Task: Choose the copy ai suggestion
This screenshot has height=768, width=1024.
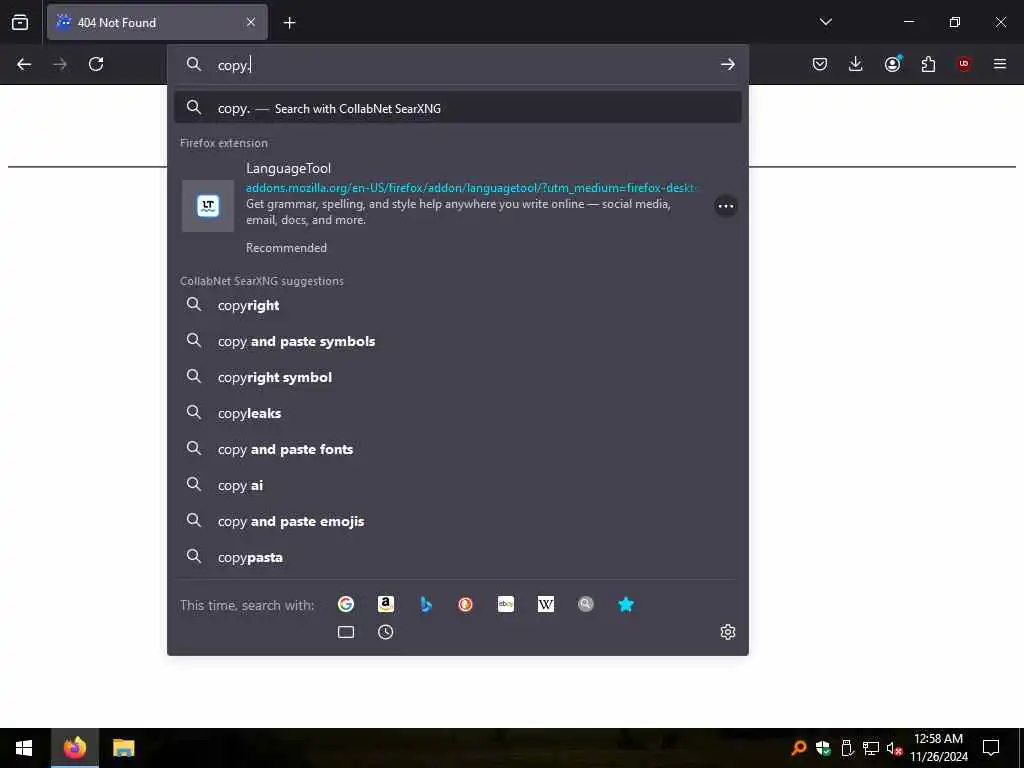Action: 457,485
